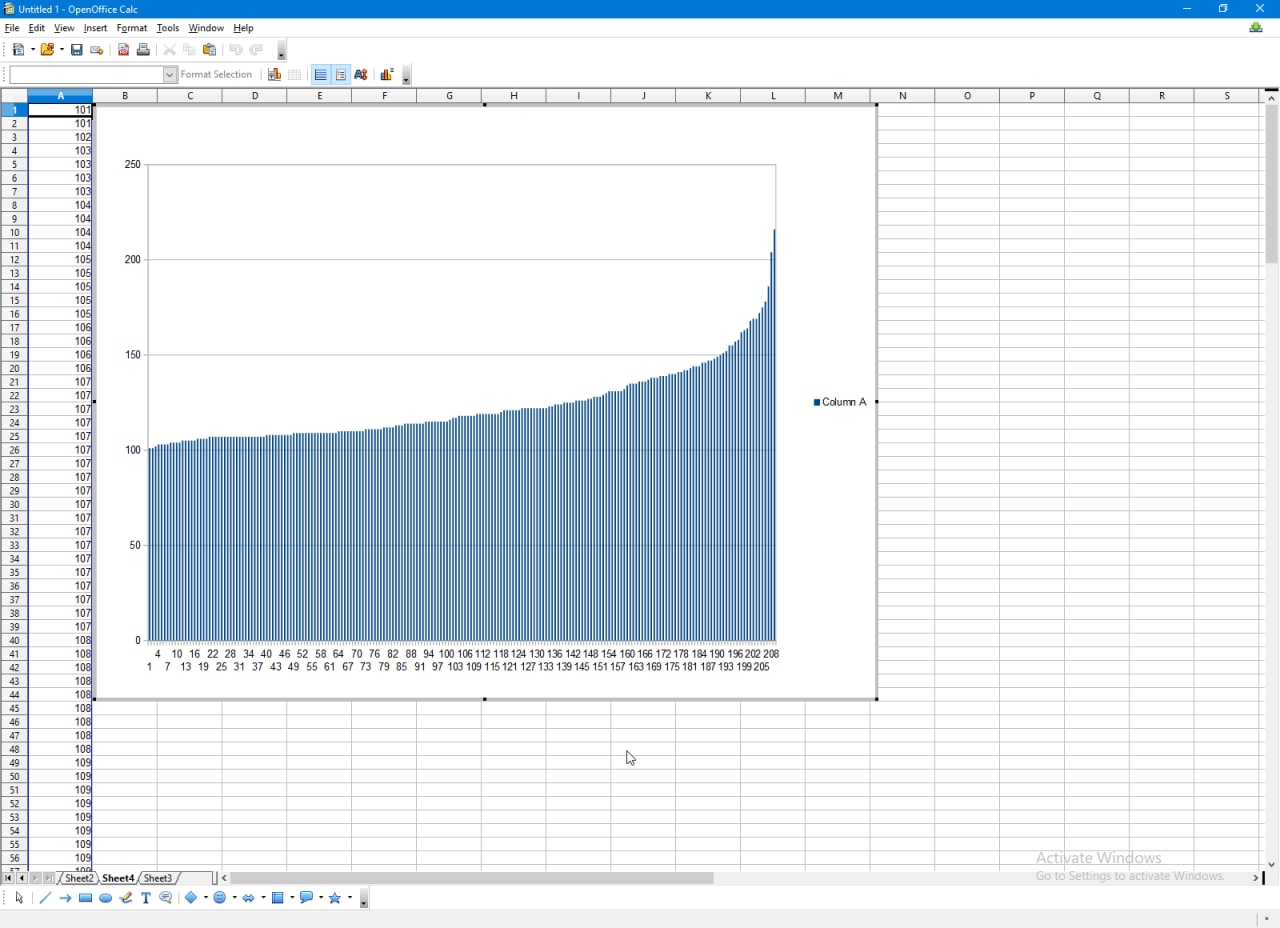The width and height of the screenshot is (1280, 928).
Task: Open Chart Type icon in chart toolbar
Action: pos(274,75)
